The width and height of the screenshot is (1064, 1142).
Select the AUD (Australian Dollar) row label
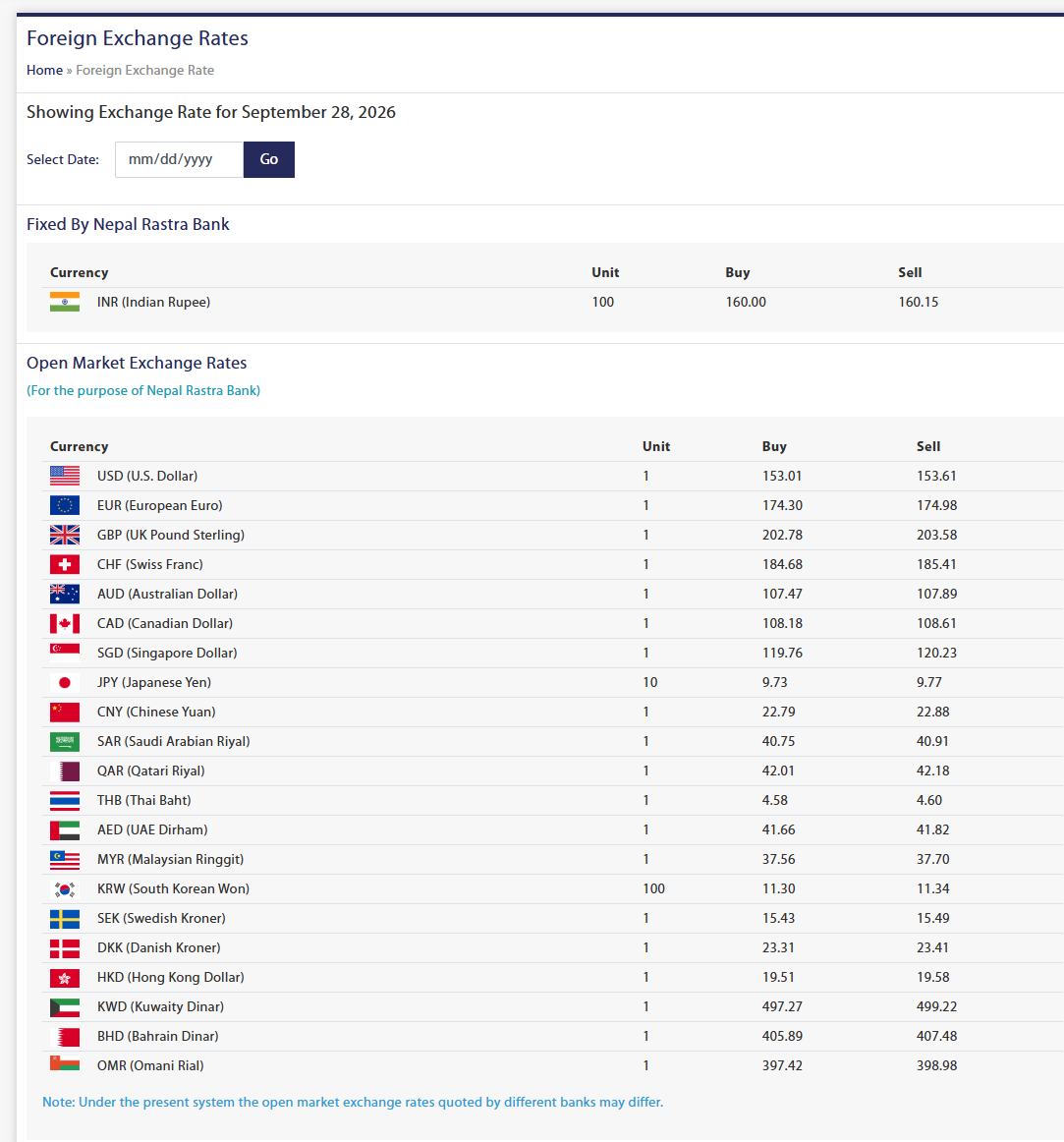pyautogui.click(x=167, y=594)
